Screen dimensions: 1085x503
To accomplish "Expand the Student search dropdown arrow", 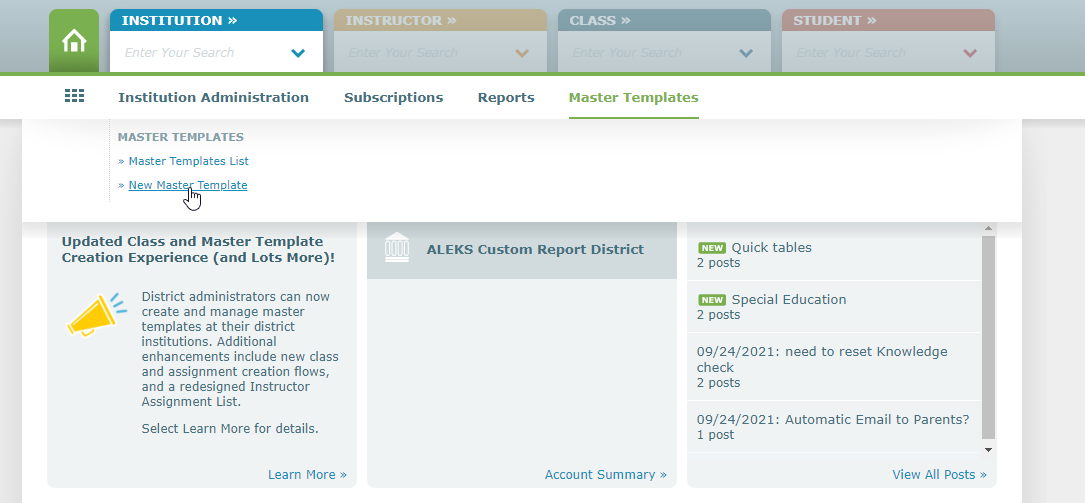I will click(969, 53).
